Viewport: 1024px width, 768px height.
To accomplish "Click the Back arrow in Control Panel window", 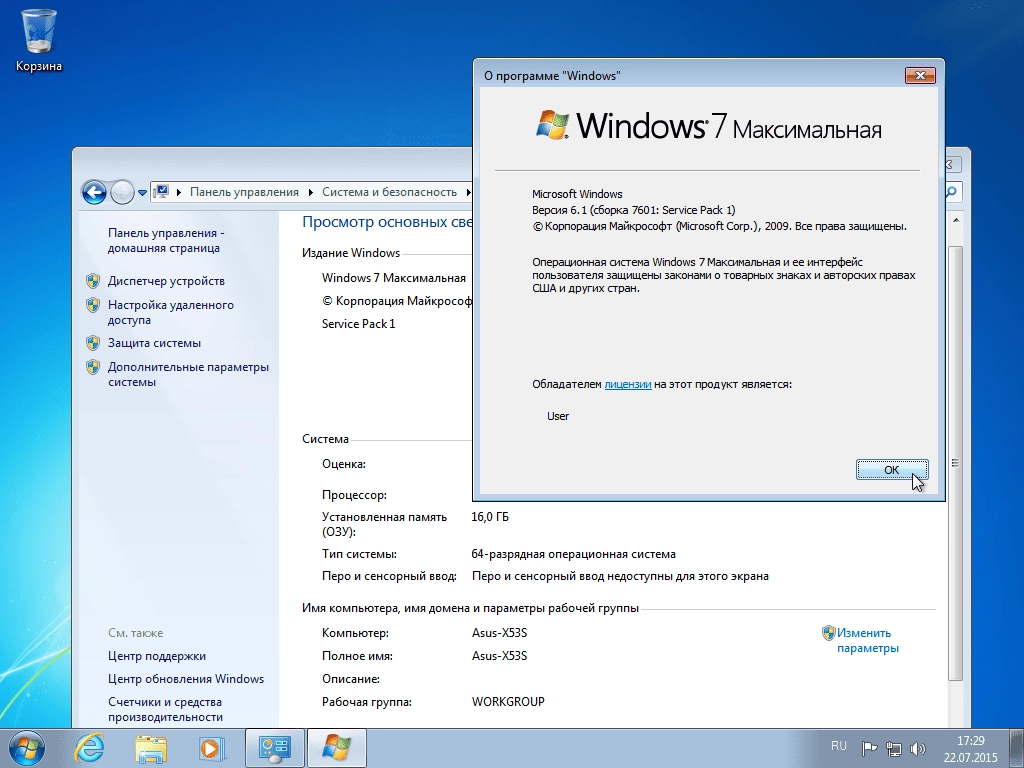I will point(94,193).
